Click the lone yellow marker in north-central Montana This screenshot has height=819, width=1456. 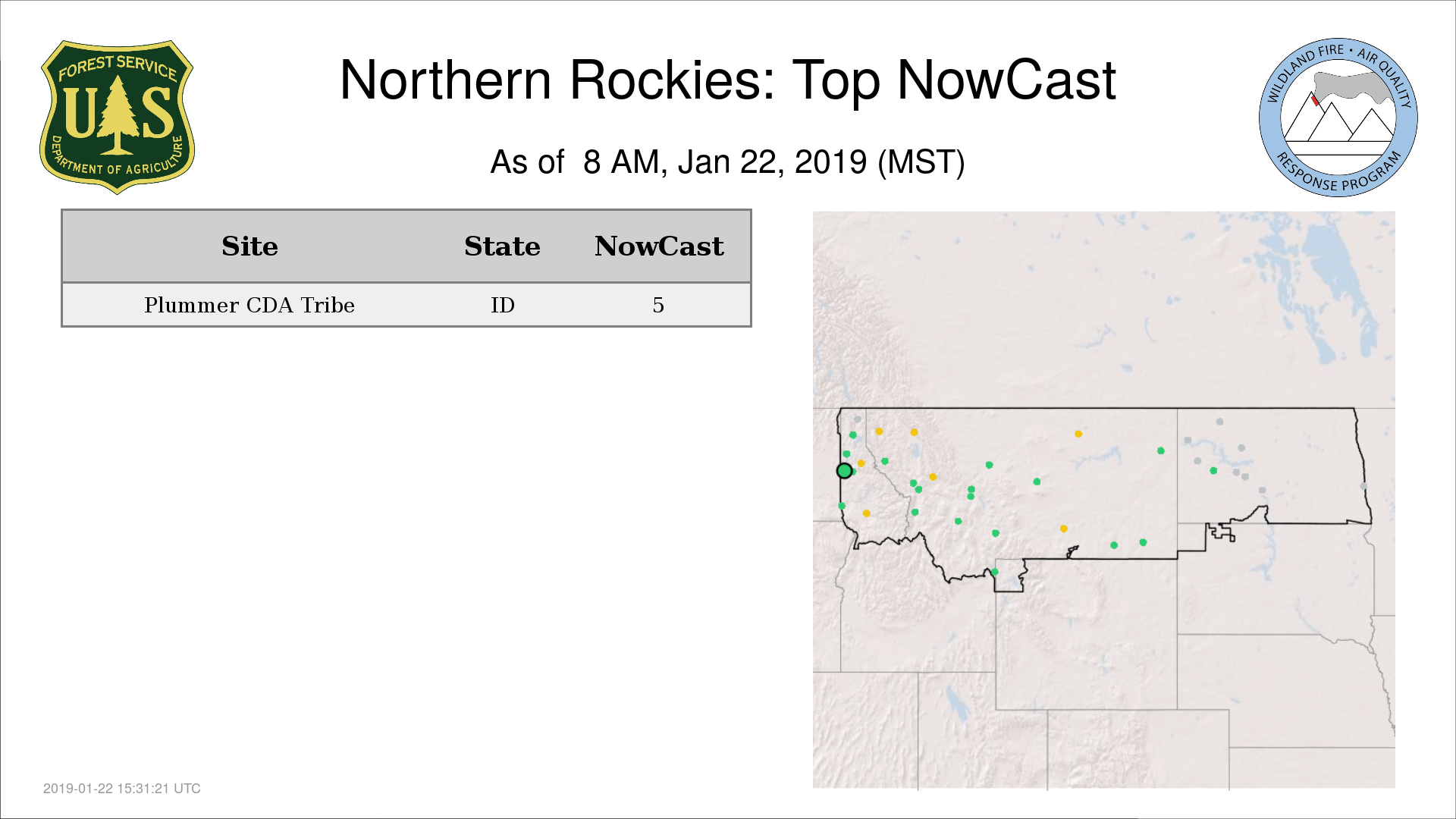coord(1078,434)
